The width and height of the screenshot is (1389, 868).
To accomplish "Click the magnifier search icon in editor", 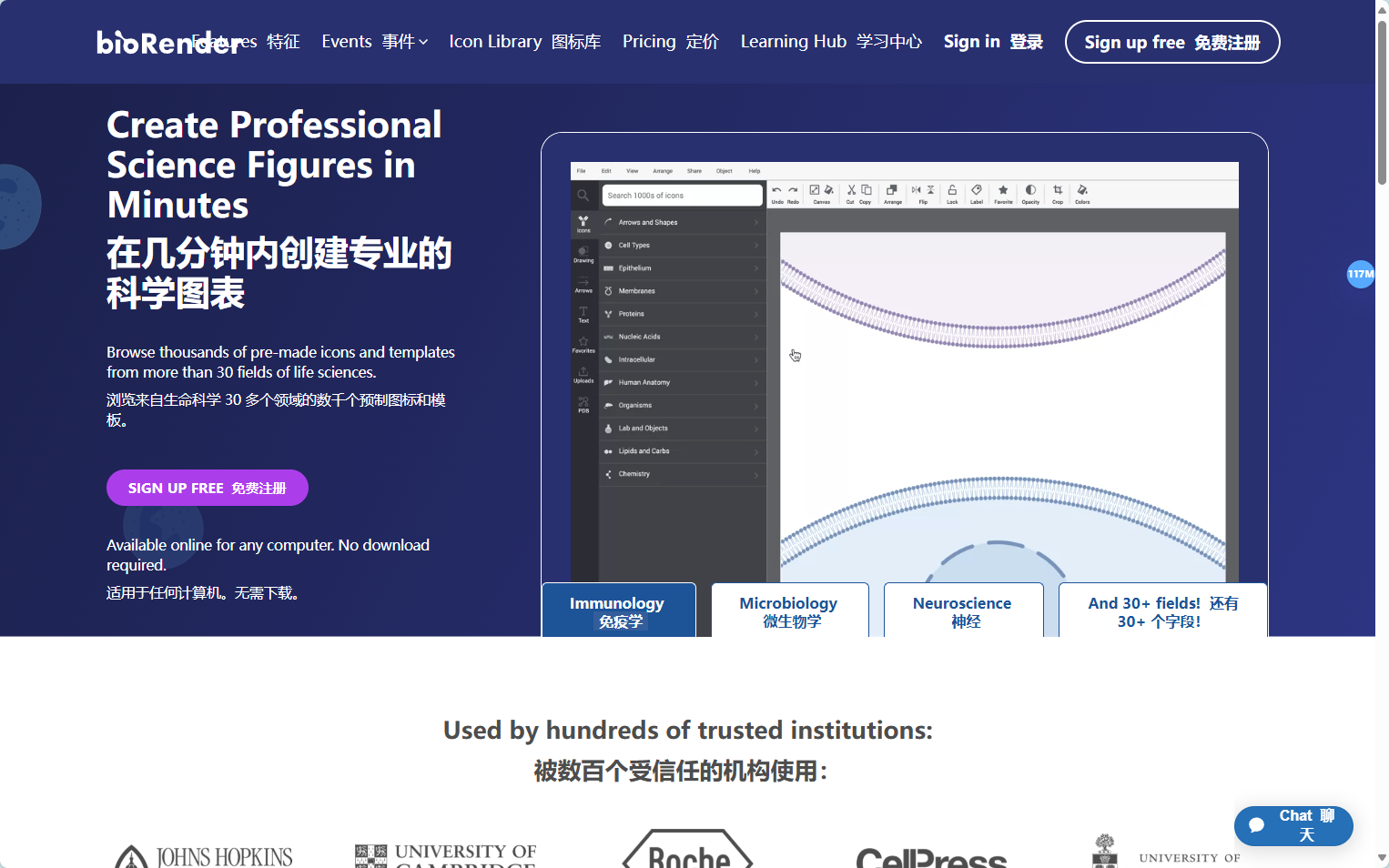I will pos(583,196).
